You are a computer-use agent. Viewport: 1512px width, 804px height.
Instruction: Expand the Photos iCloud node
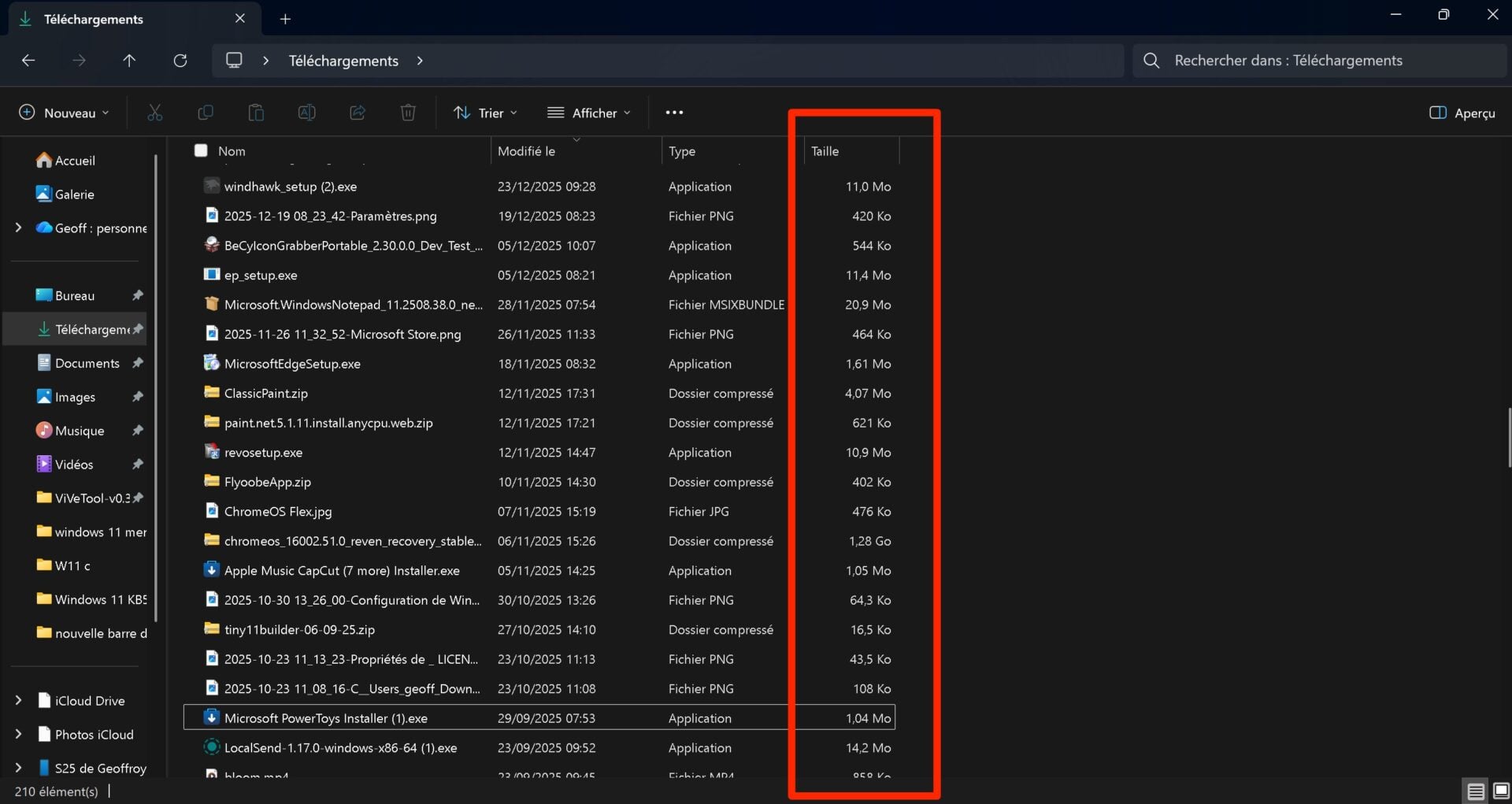click(18, 734)
